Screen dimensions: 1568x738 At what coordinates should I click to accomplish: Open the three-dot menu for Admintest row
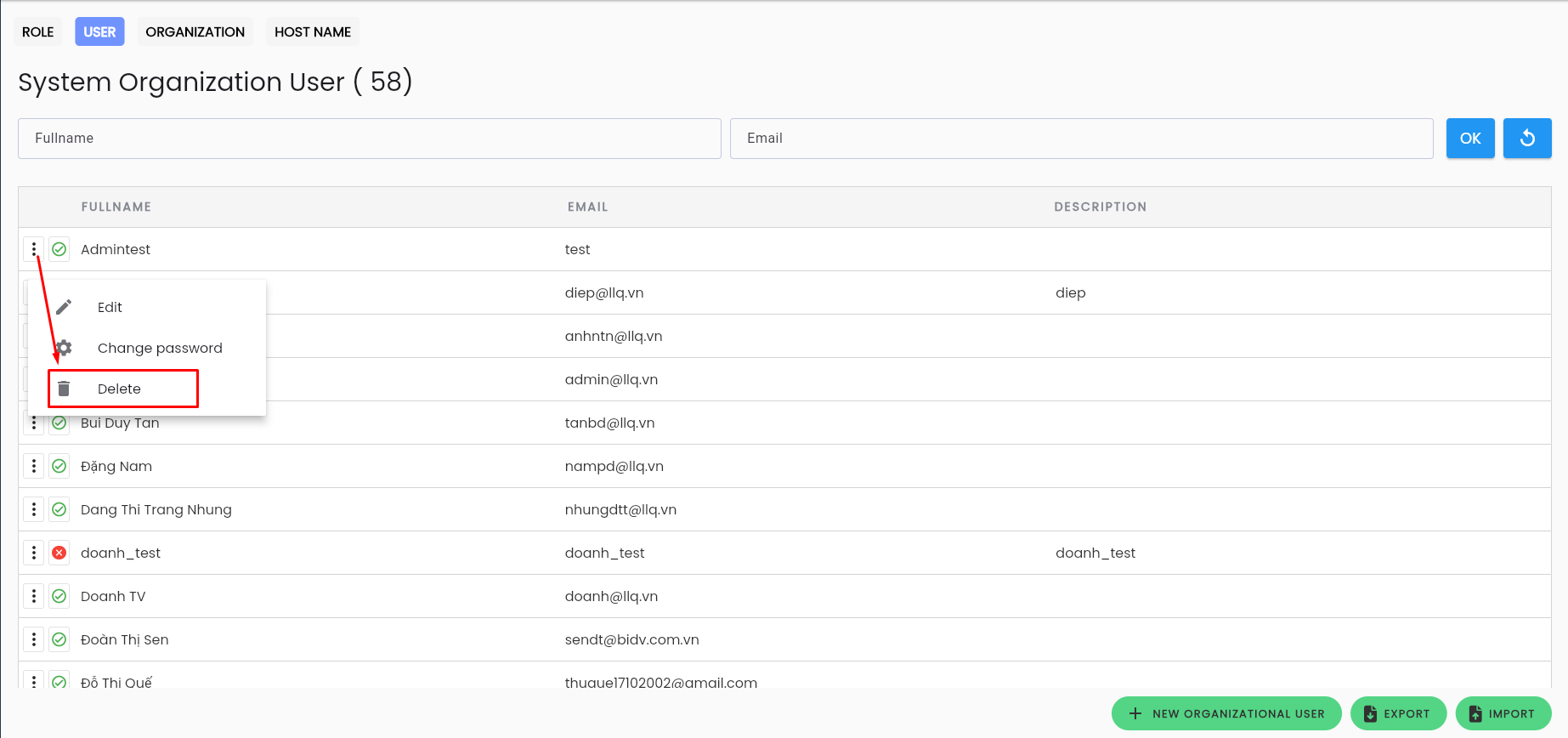pyautogui.click(x=34, y=249)
